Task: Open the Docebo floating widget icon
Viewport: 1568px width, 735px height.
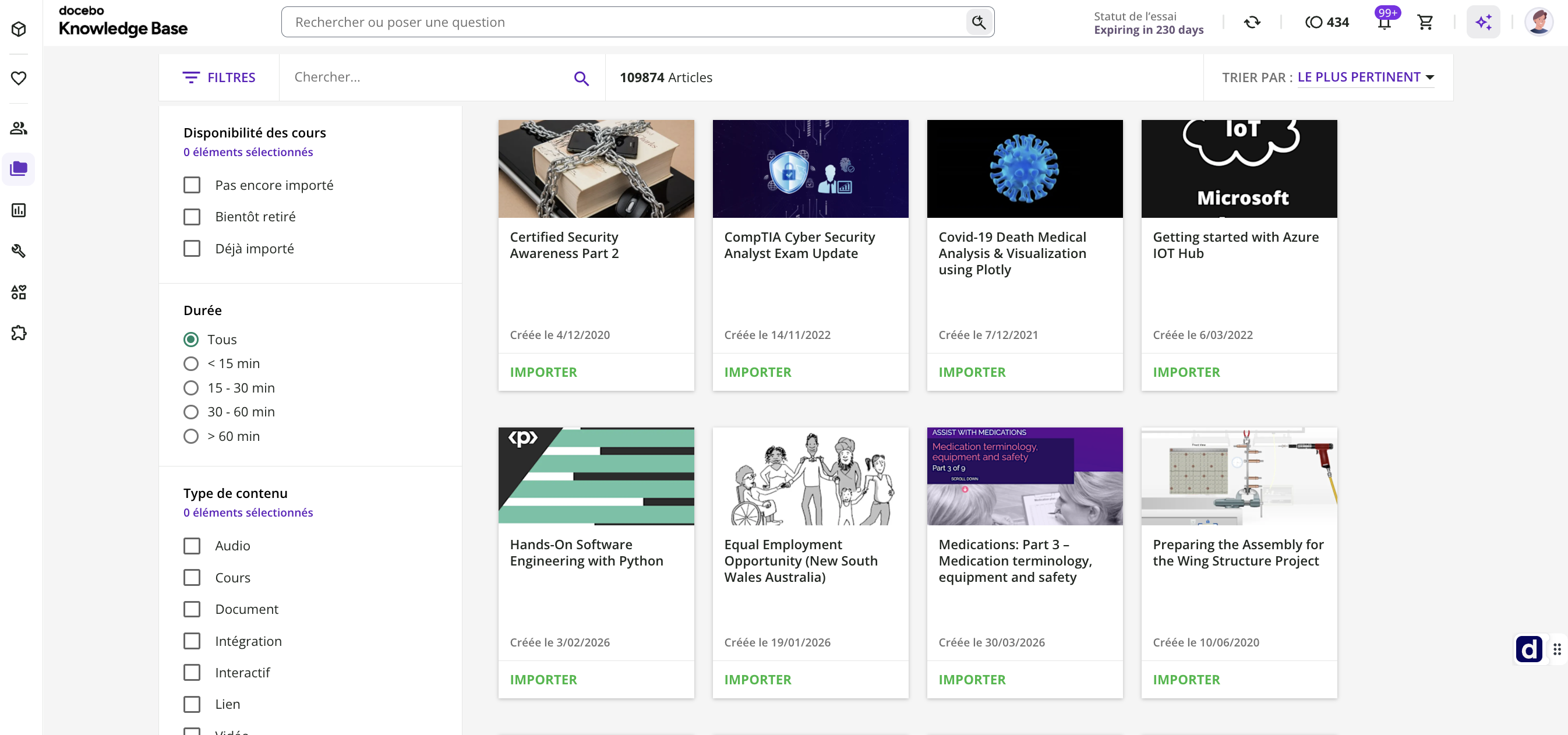Action: pyautogui.click(x=1529, y=649)
